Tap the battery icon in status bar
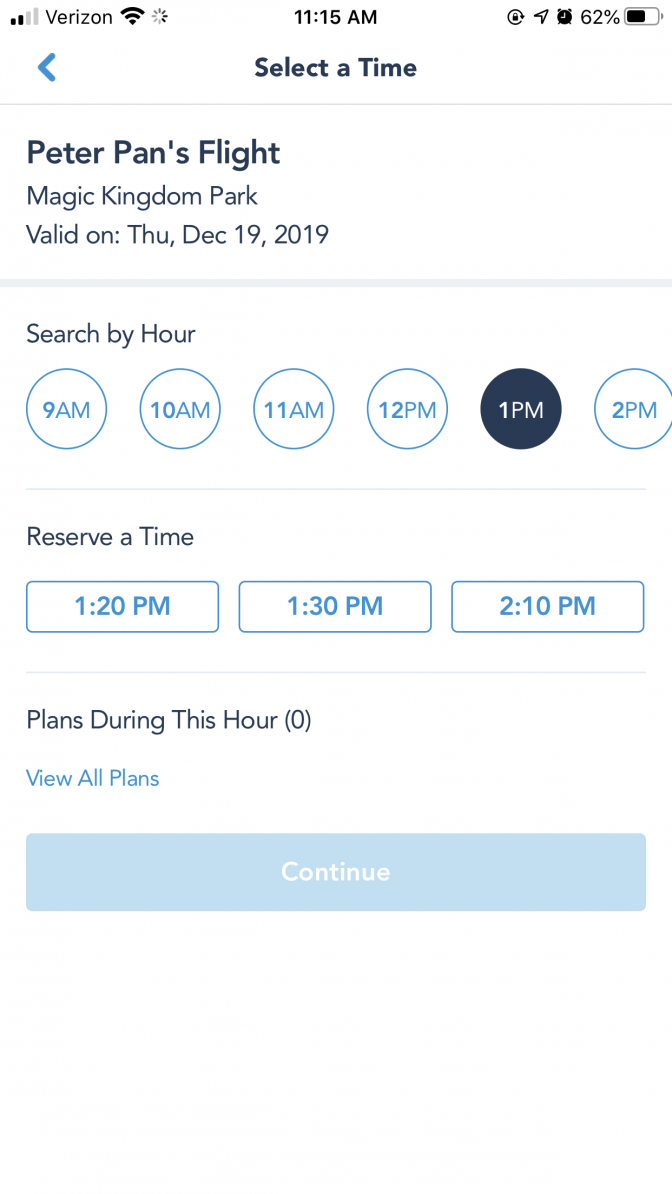This screenshot has height=1194, width=672. click(644, 17)
